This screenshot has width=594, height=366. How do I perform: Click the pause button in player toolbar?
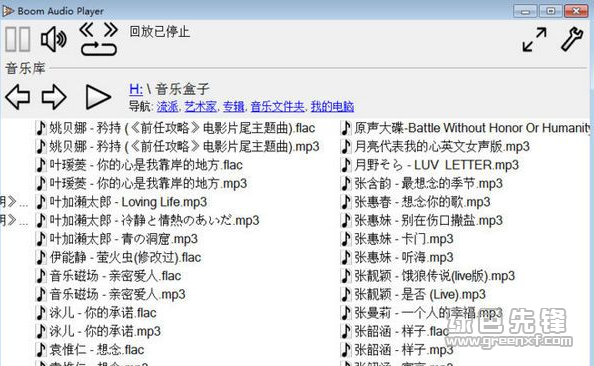[18, 39]
